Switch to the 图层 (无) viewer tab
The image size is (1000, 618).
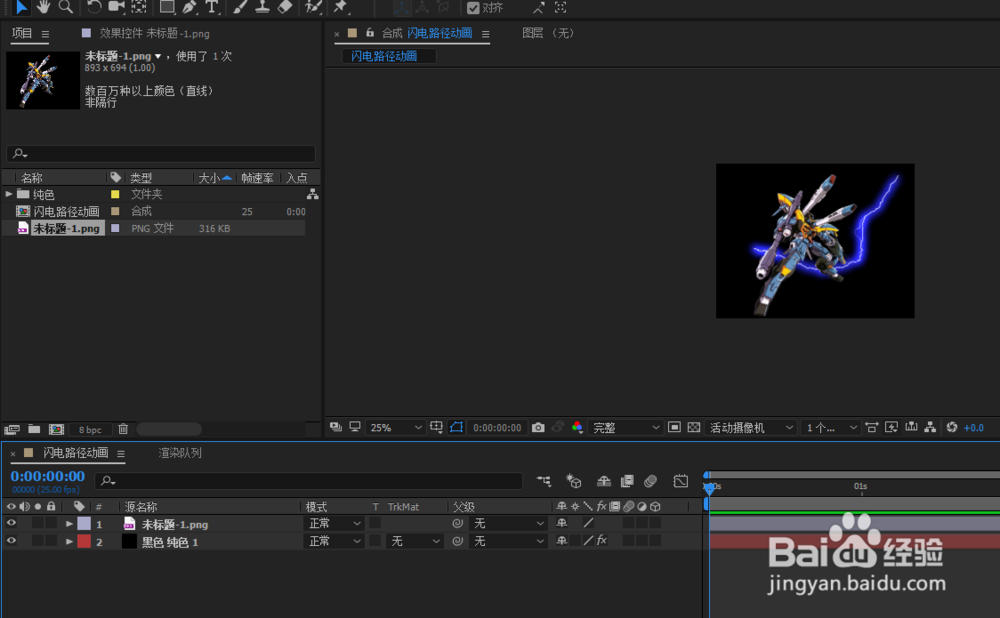548,33
